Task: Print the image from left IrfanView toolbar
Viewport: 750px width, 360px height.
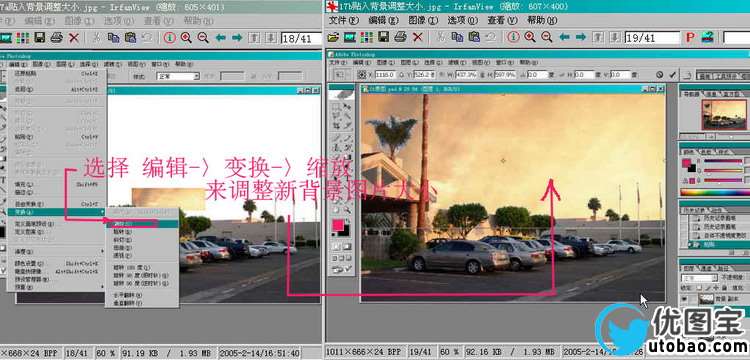Action: point(56,38)
